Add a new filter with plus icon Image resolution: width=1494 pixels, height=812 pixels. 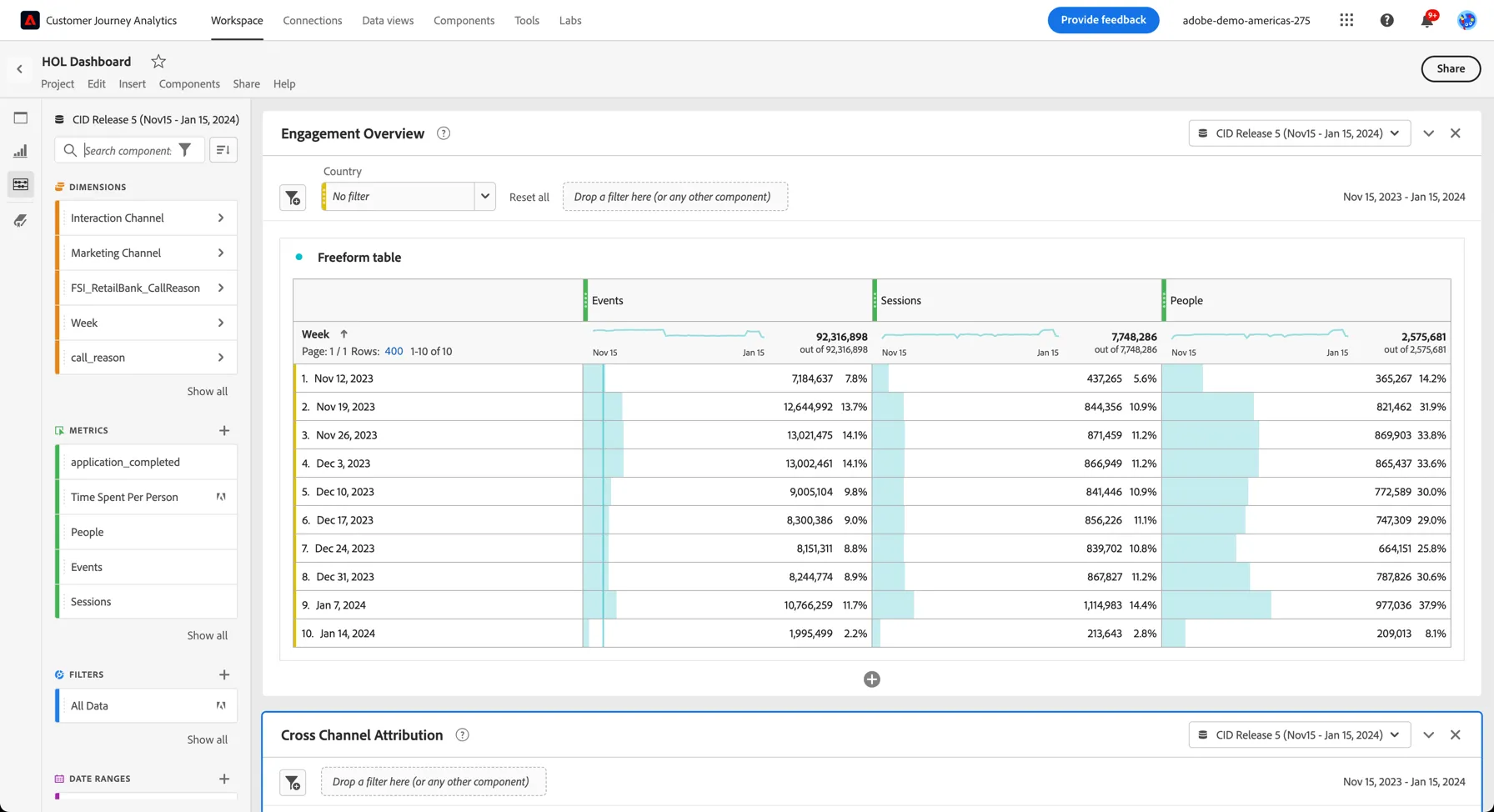(224, 674)
